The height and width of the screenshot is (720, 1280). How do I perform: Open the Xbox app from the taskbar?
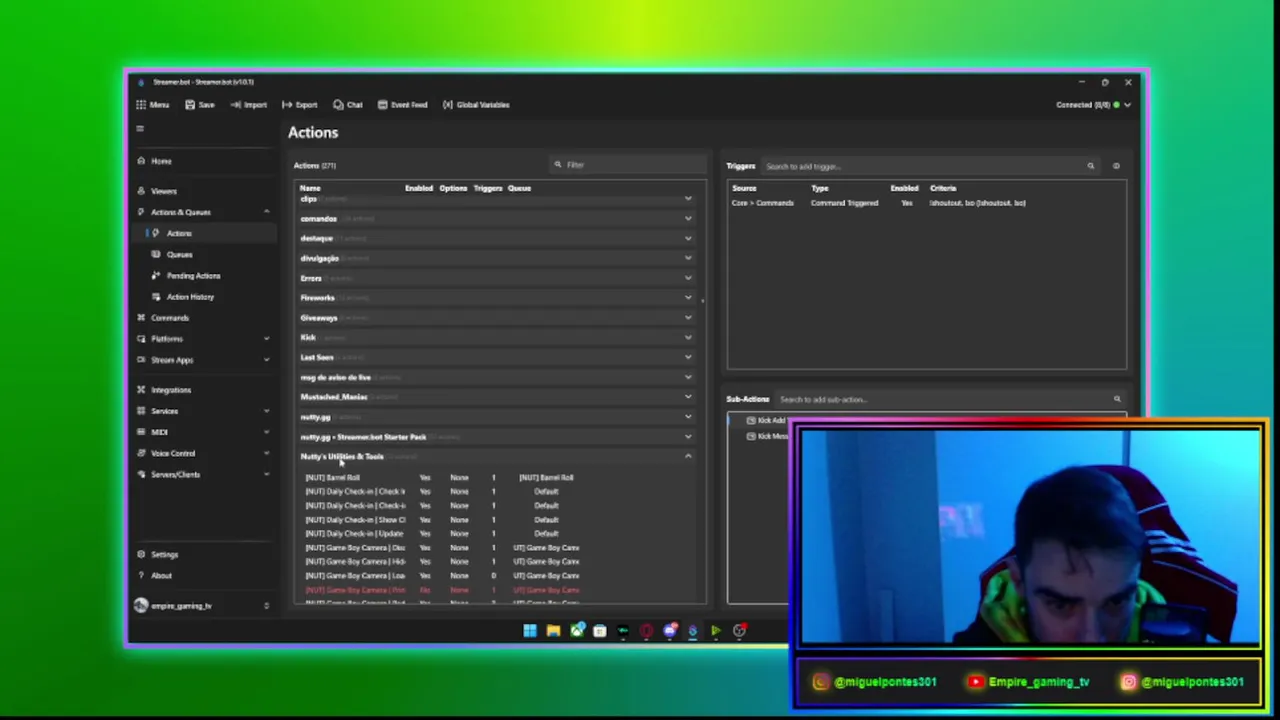click(577, 630)
